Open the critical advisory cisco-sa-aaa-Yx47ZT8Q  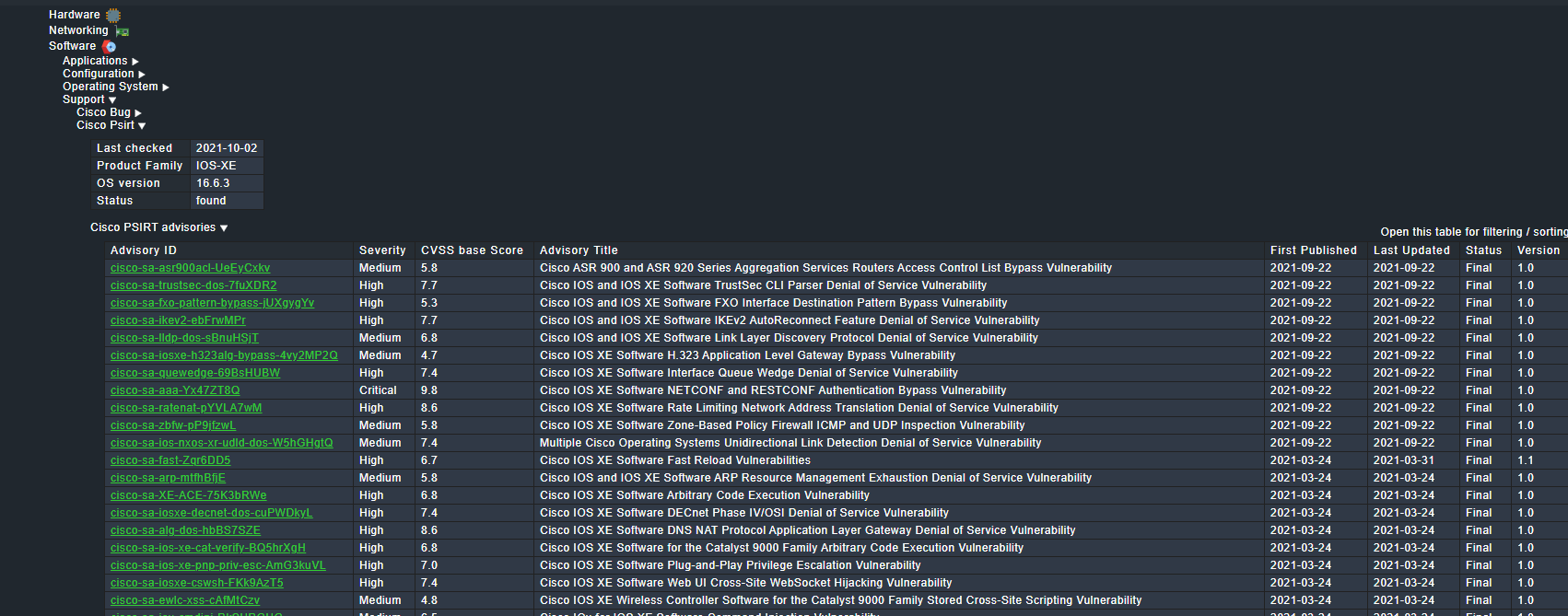pos(175,390)
